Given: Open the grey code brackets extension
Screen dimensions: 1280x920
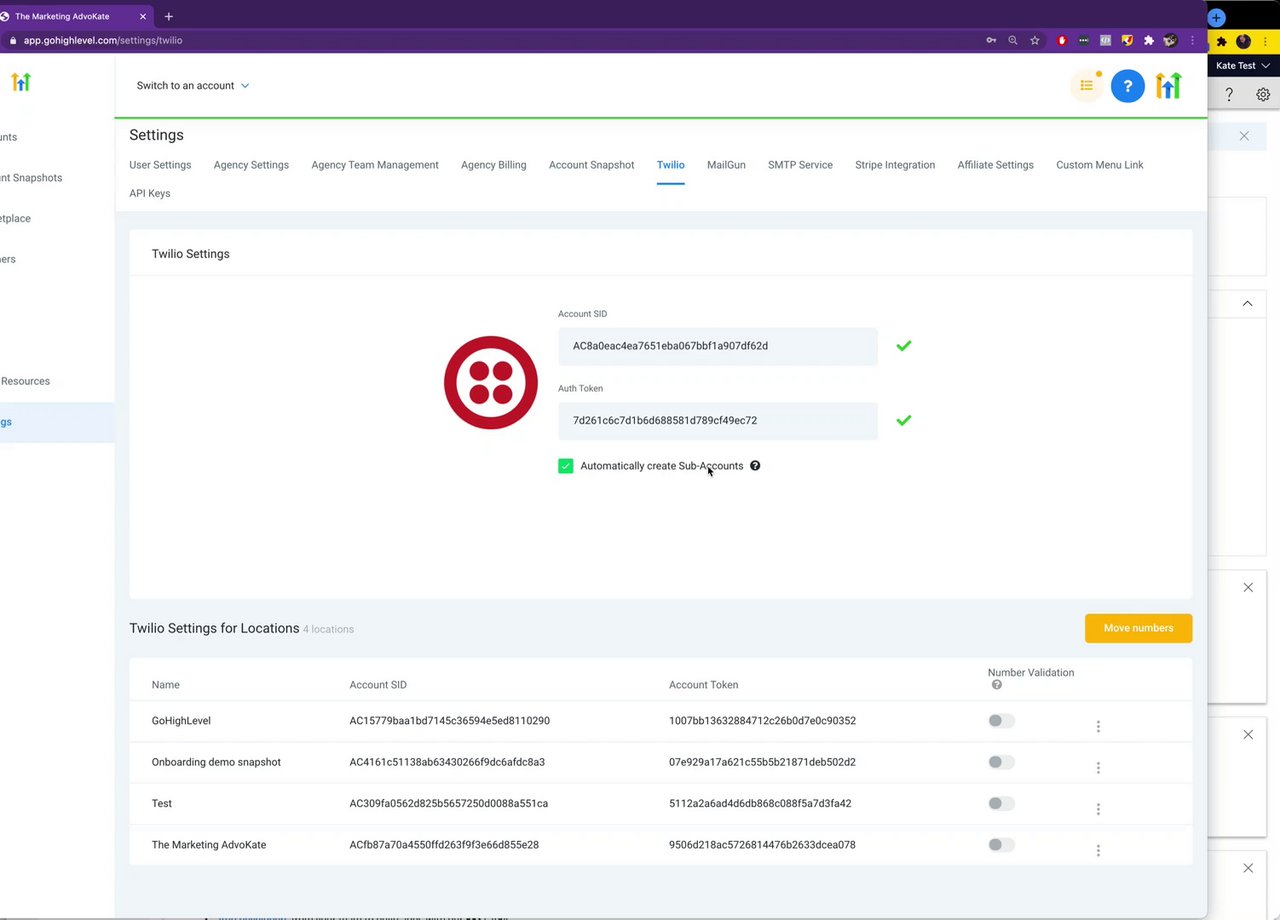Looking at the screenshot, I should pos(1105,41).
